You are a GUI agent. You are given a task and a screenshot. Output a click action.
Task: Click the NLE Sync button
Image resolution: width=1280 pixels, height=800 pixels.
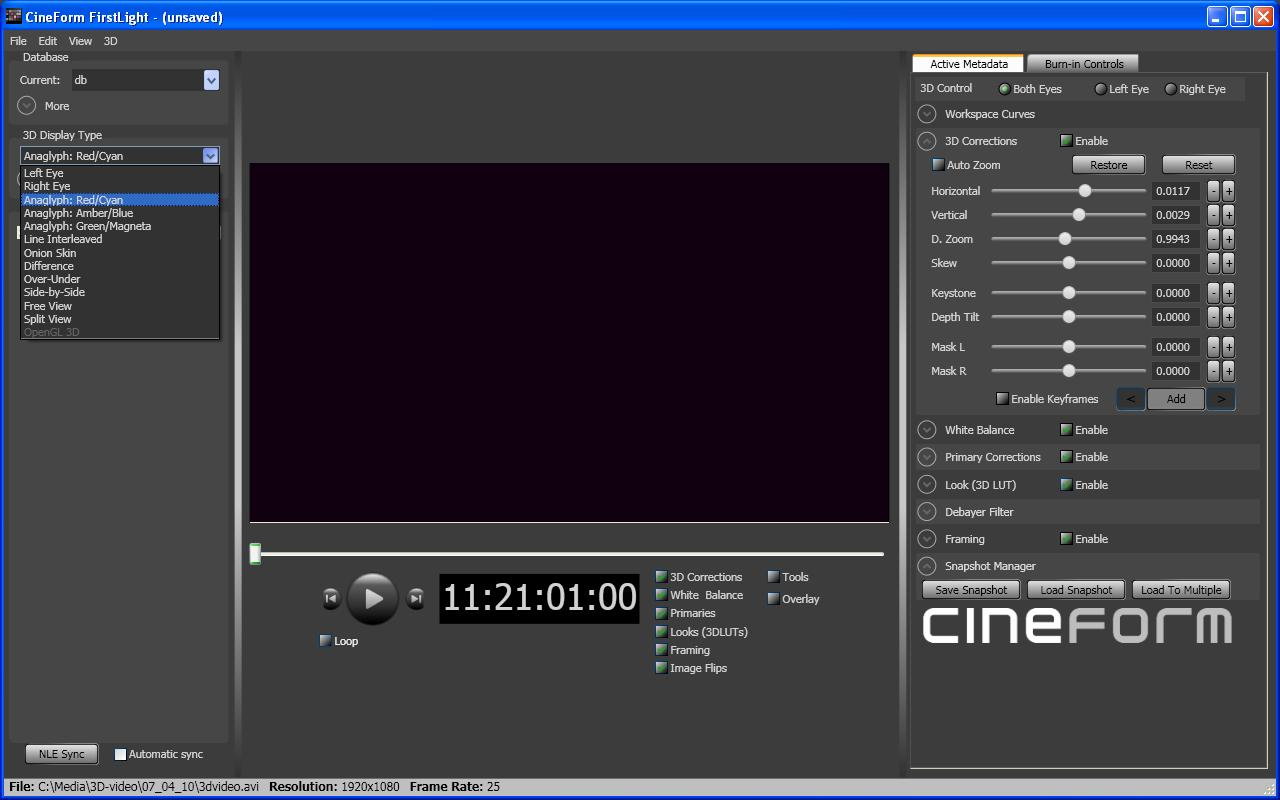point(61,754)
